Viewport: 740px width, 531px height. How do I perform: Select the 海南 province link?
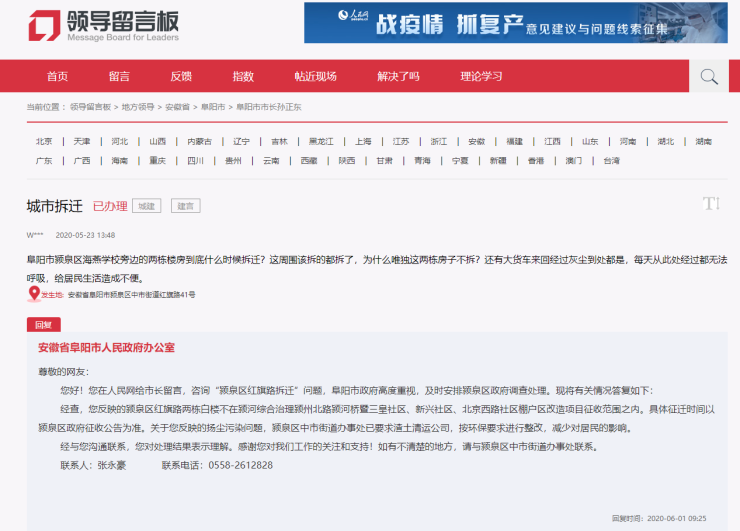(x=119, y=160)
